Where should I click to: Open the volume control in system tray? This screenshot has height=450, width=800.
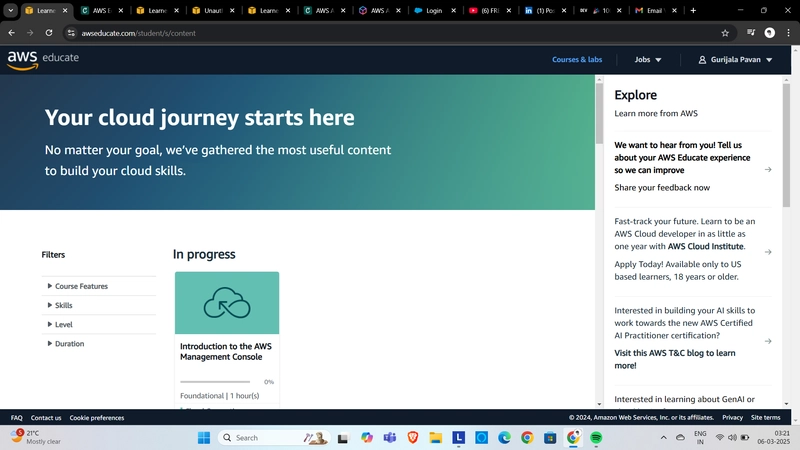click(732, 438)
